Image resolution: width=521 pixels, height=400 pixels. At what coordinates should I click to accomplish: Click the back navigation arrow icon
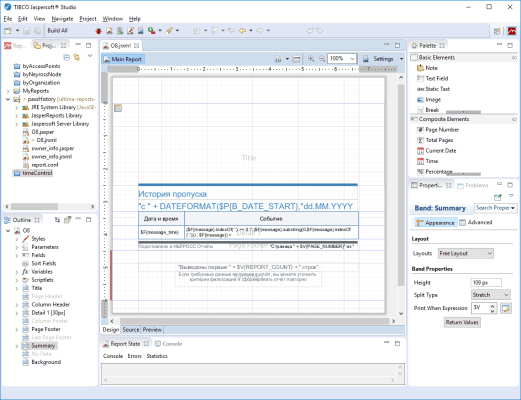tap(242, 31)
